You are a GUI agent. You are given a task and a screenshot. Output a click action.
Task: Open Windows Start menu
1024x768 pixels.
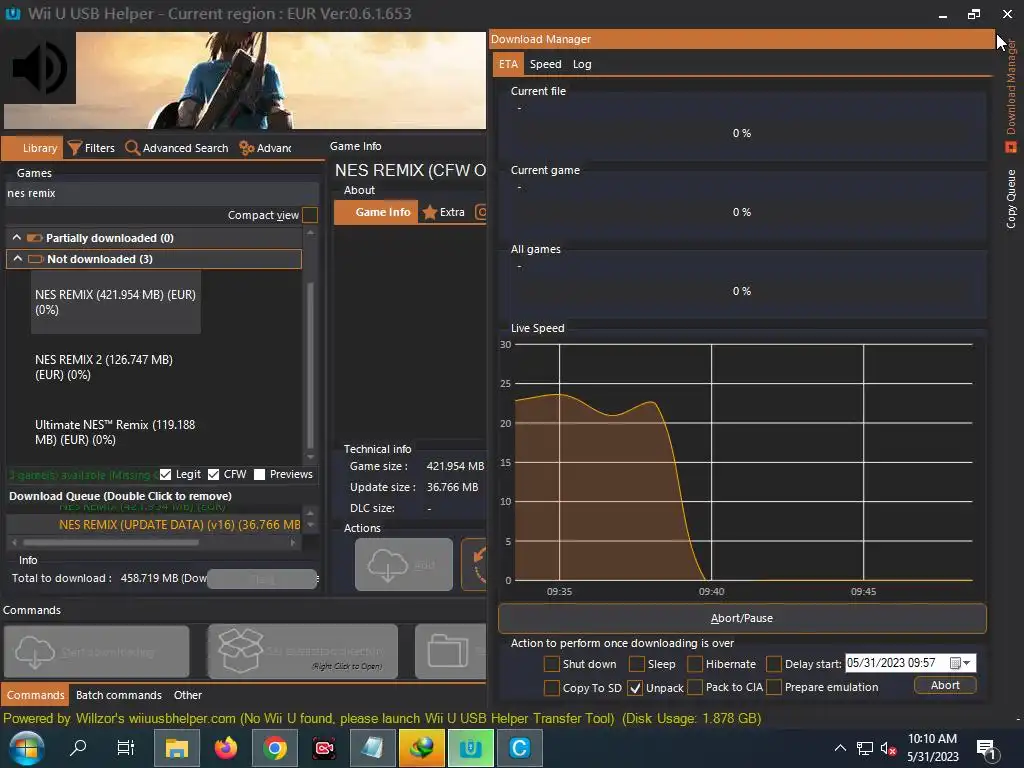(x=26, y=748)
